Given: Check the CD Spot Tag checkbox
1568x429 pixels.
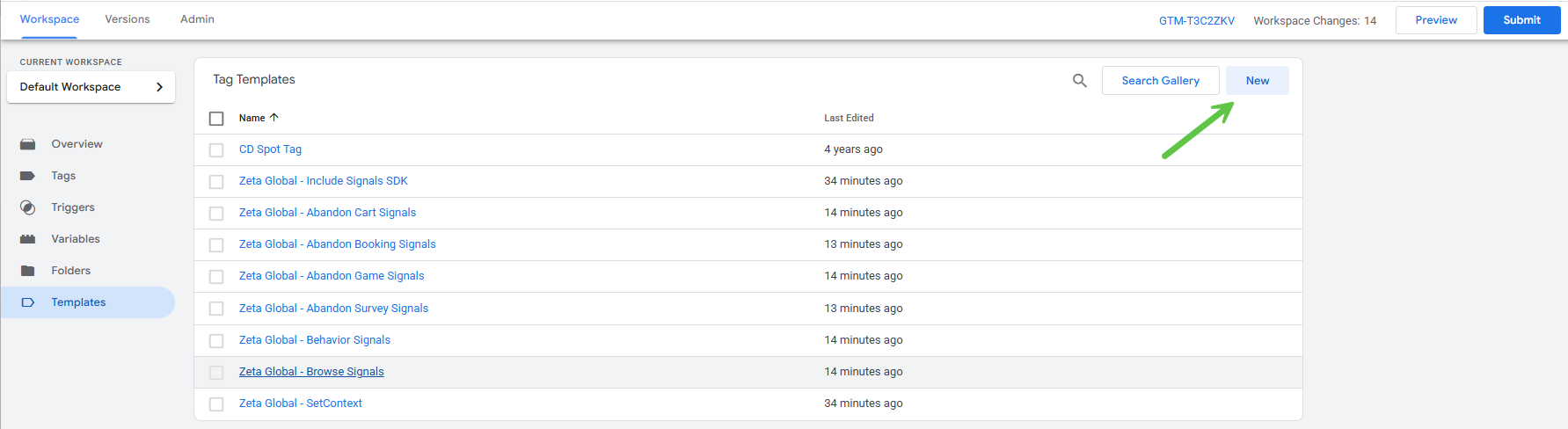Looking at the screenshot, I should pyautogui.click(x=216, y=150).
